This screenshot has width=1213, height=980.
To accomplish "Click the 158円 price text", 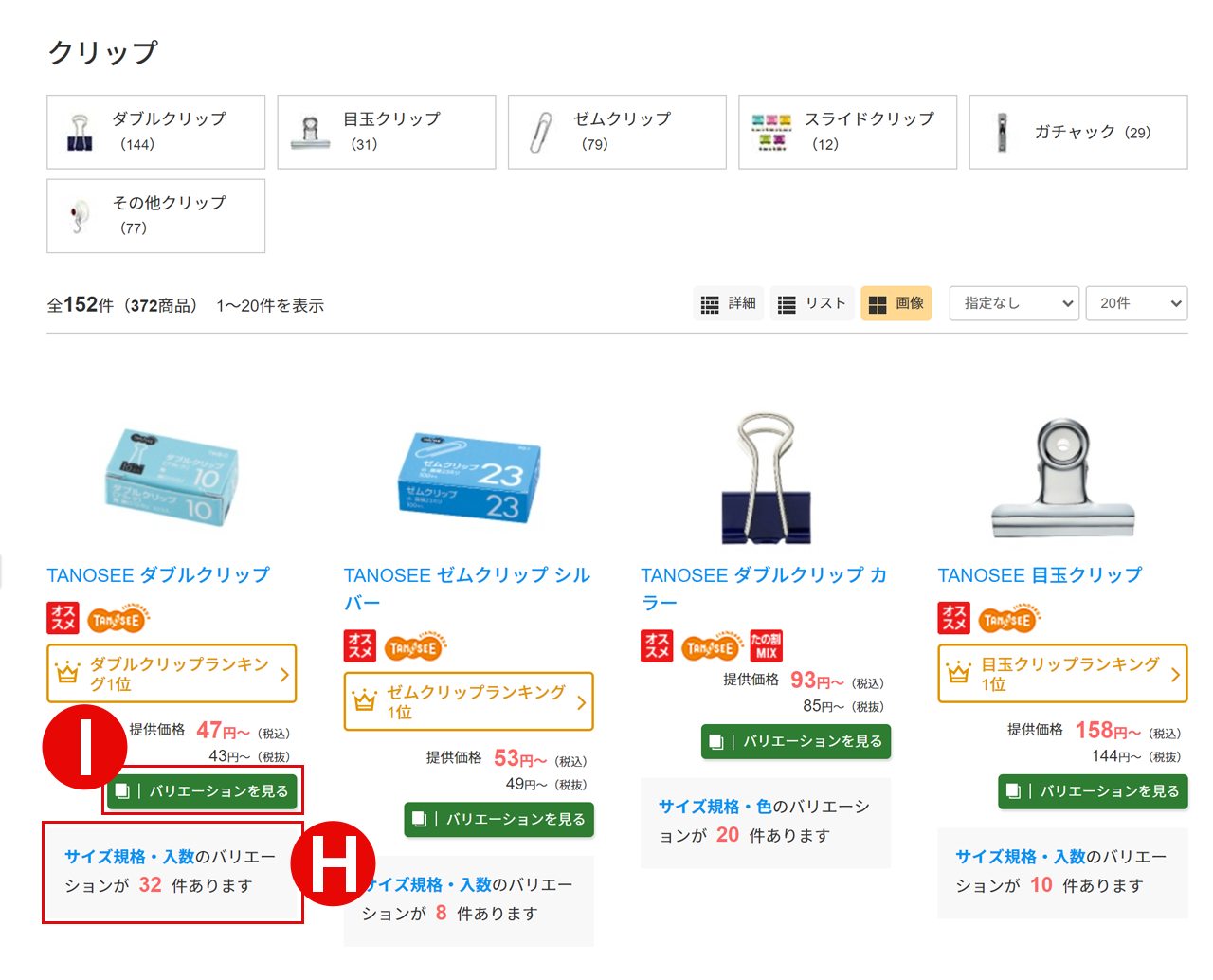I will (1109, 731).
